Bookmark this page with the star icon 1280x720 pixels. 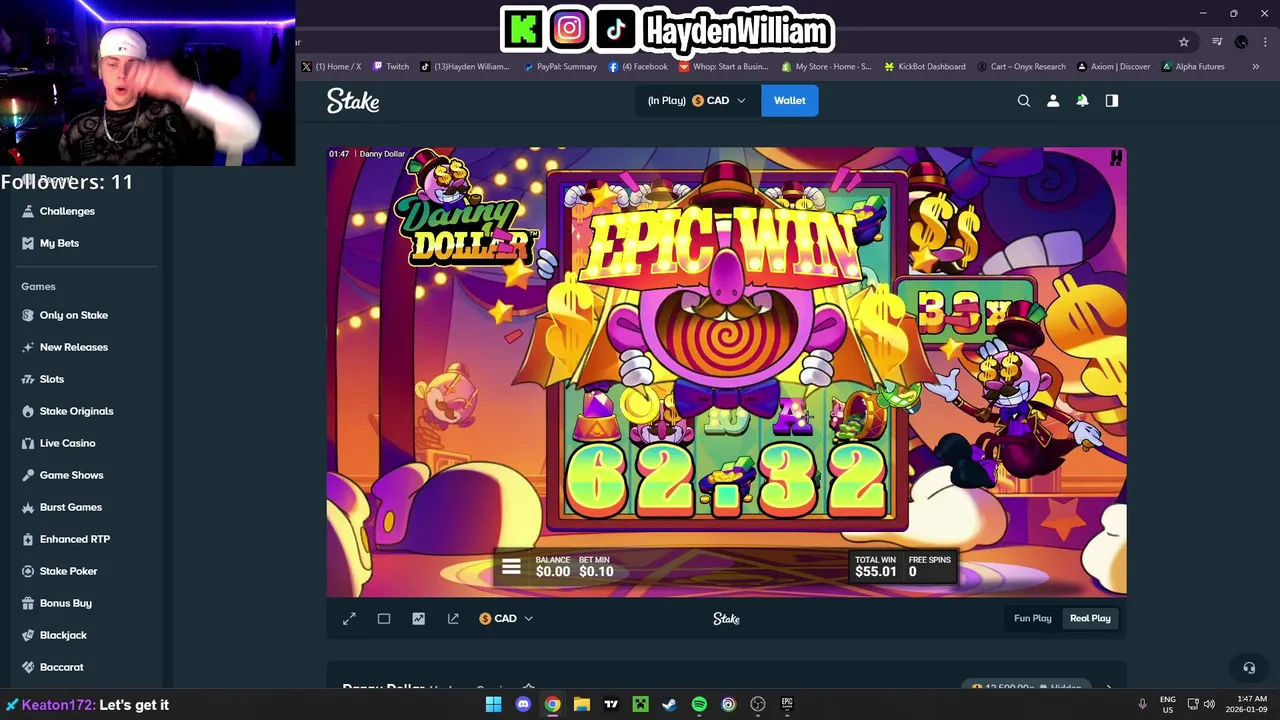point(1184,42)
